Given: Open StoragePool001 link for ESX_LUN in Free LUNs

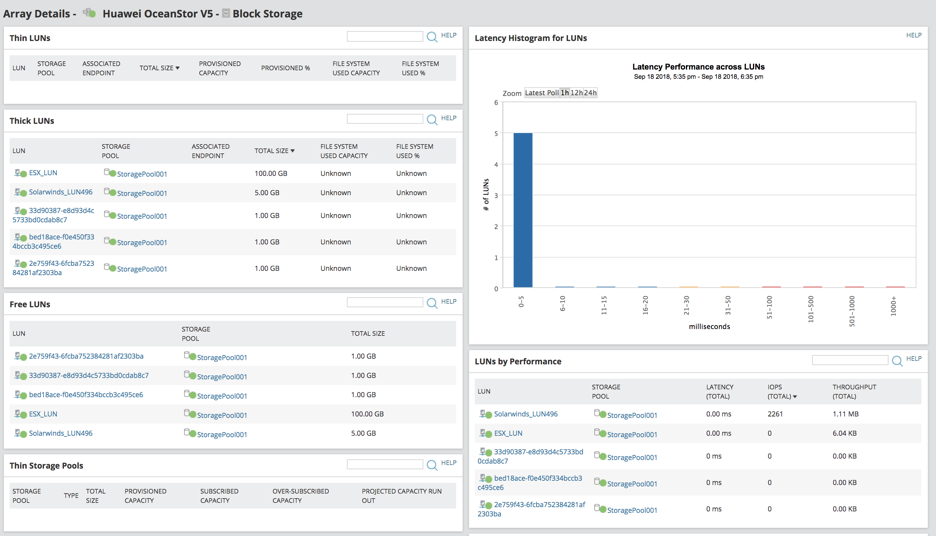Looking at the screenshot, I should (222, 415).
